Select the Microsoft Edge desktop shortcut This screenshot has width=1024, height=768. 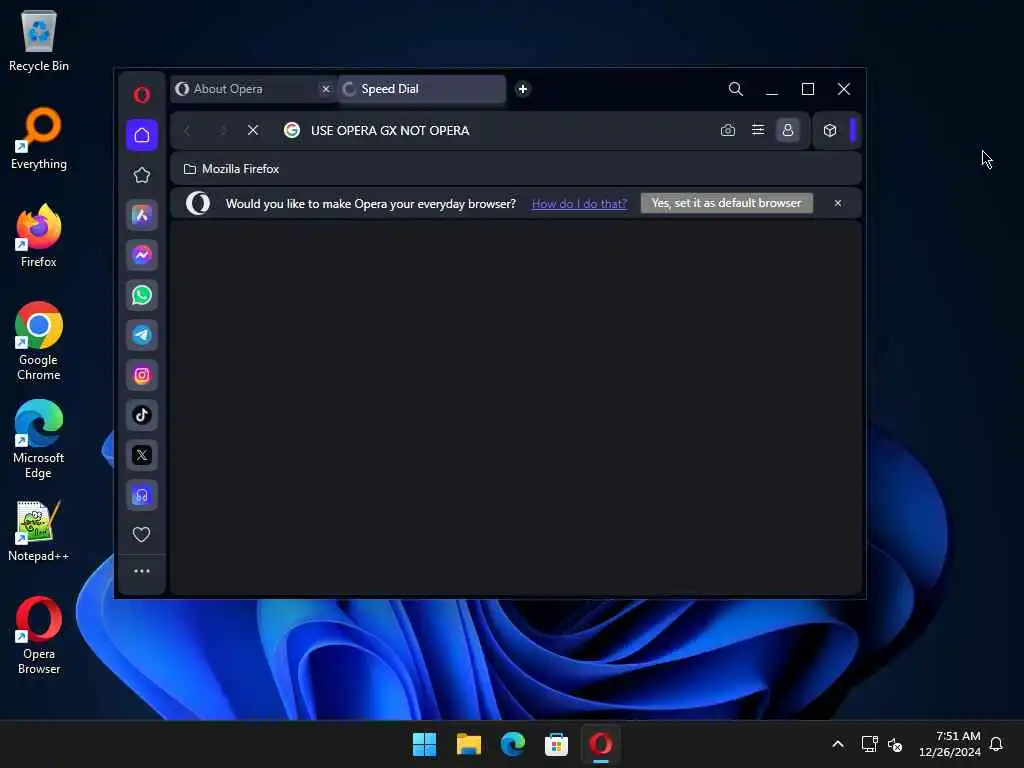[39, 440]
